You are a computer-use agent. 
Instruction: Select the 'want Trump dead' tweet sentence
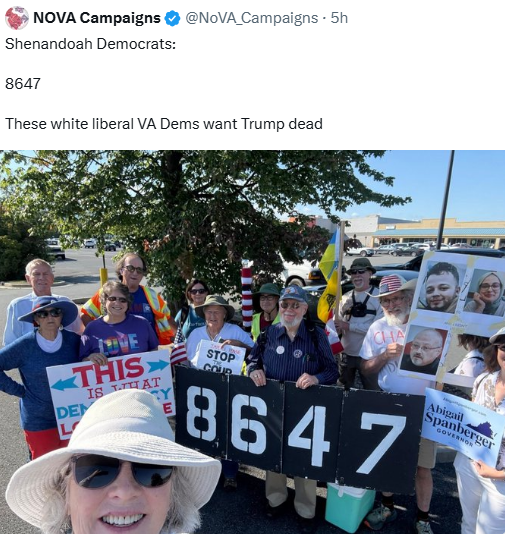point(164,124)
